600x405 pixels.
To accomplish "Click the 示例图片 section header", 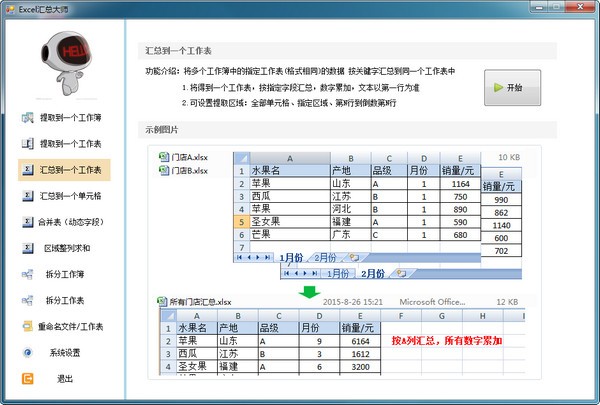I will pyautogui.click(x=162, y=129).
